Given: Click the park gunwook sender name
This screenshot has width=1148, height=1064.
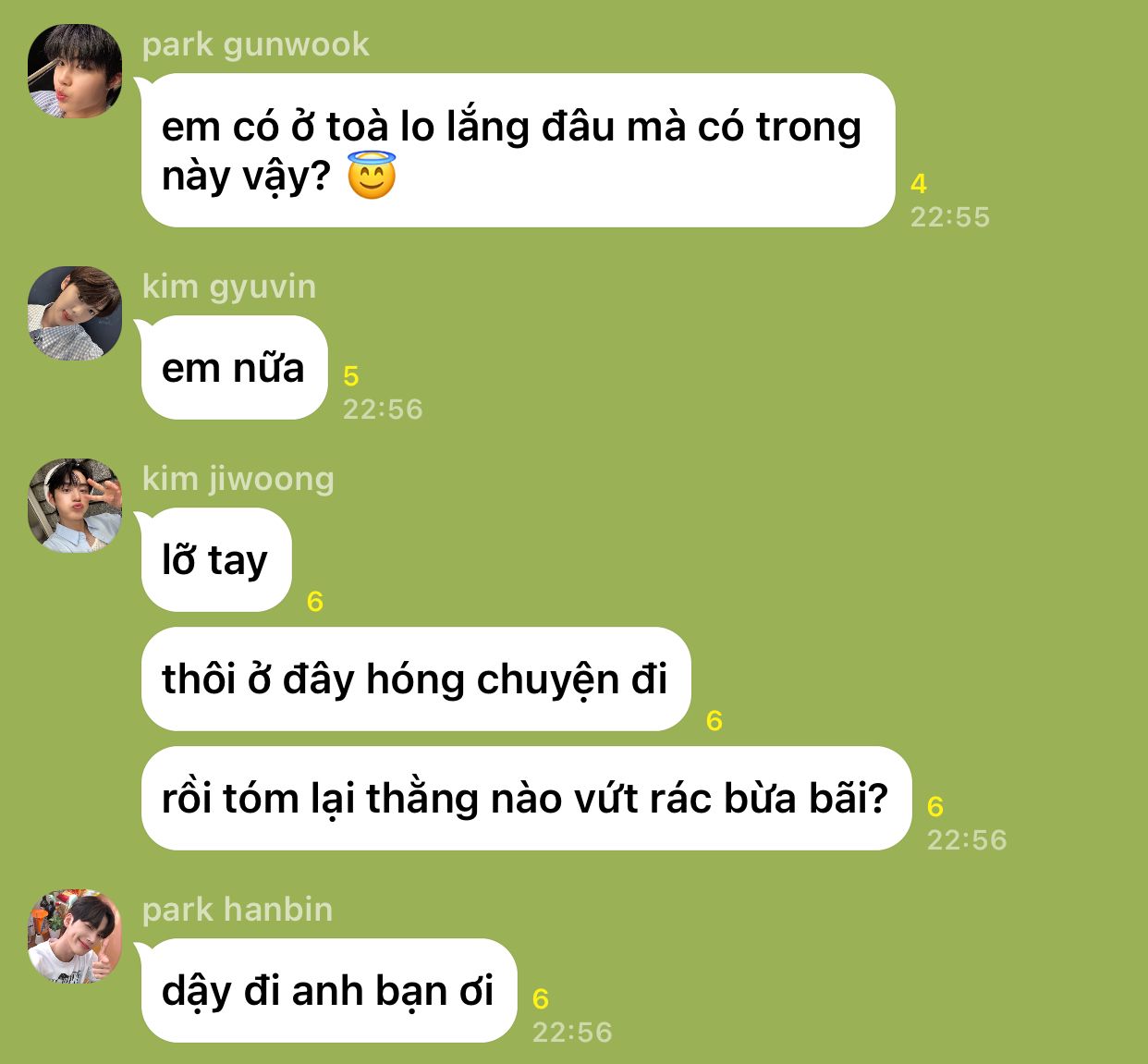Looking at the screenshot, I should [256, 44].
